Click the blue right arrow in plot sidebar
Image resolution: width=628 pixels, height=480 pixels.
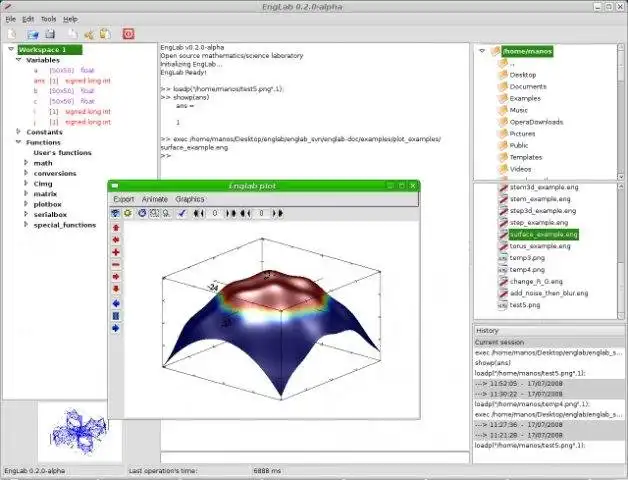[116, 329]
